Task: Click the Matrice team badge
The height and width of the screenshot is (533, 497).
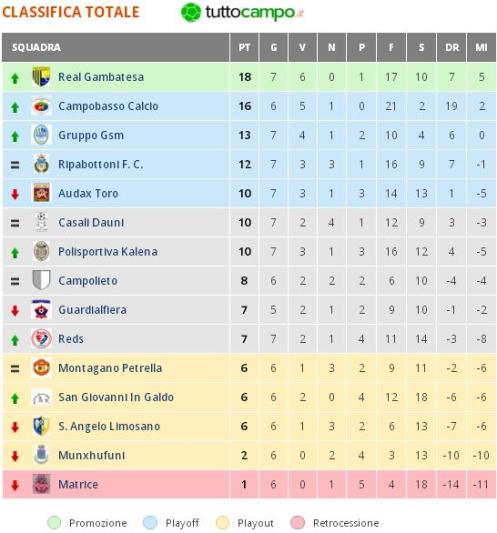Action: pos(41,484)
